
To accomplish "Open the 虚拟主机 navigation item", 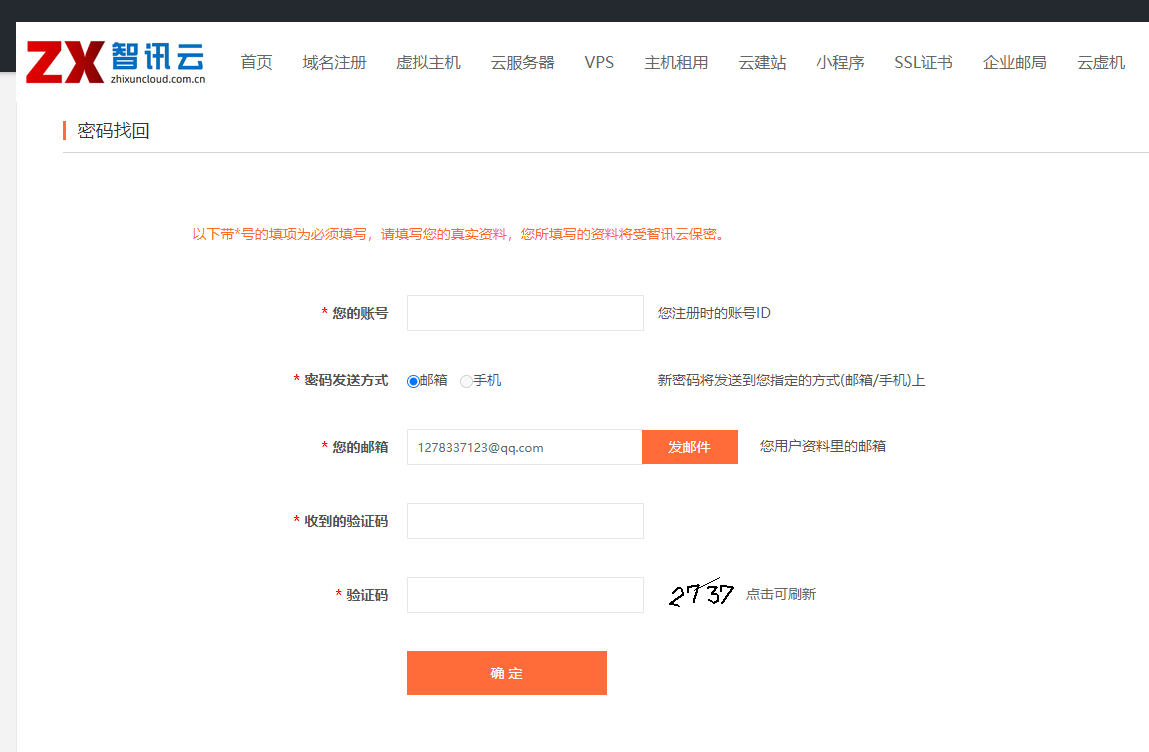I will tap(428, 62).
